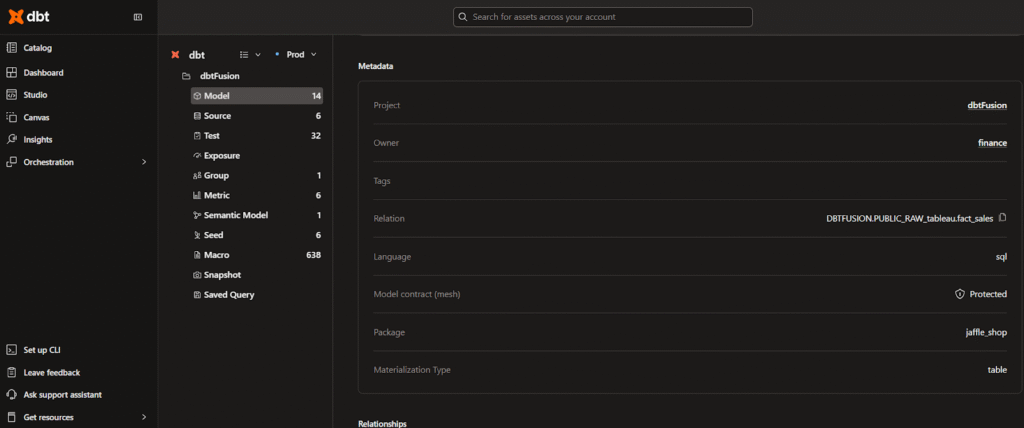
Task: Select the Semantic Model item
Action: (235, 215)
